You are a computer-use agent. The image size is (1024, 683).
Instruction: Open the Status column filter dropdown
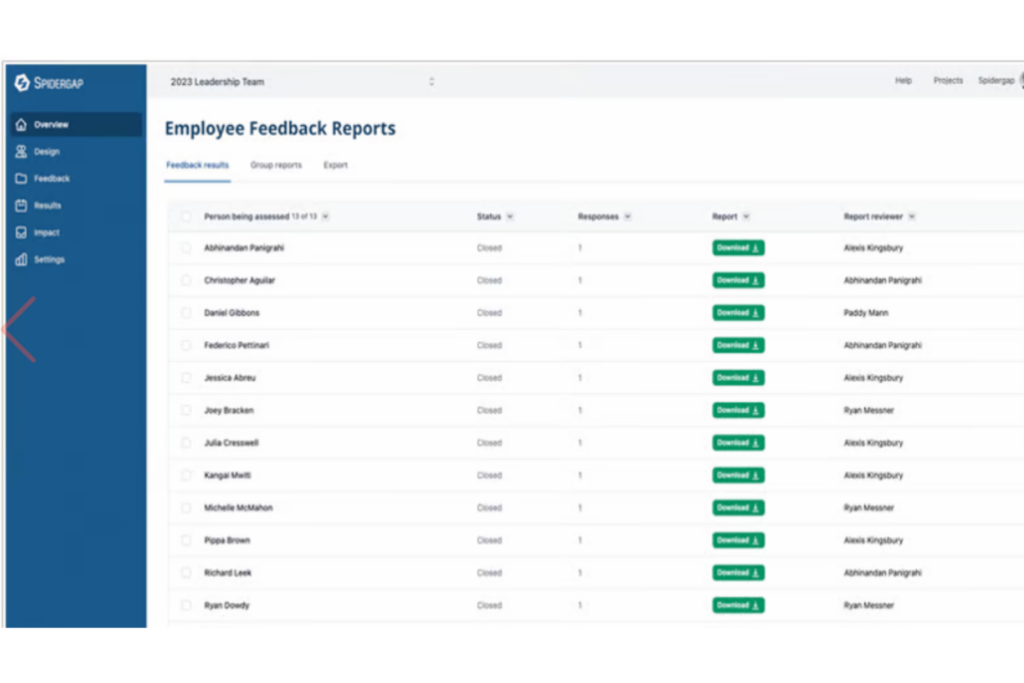tap(509, 216)
